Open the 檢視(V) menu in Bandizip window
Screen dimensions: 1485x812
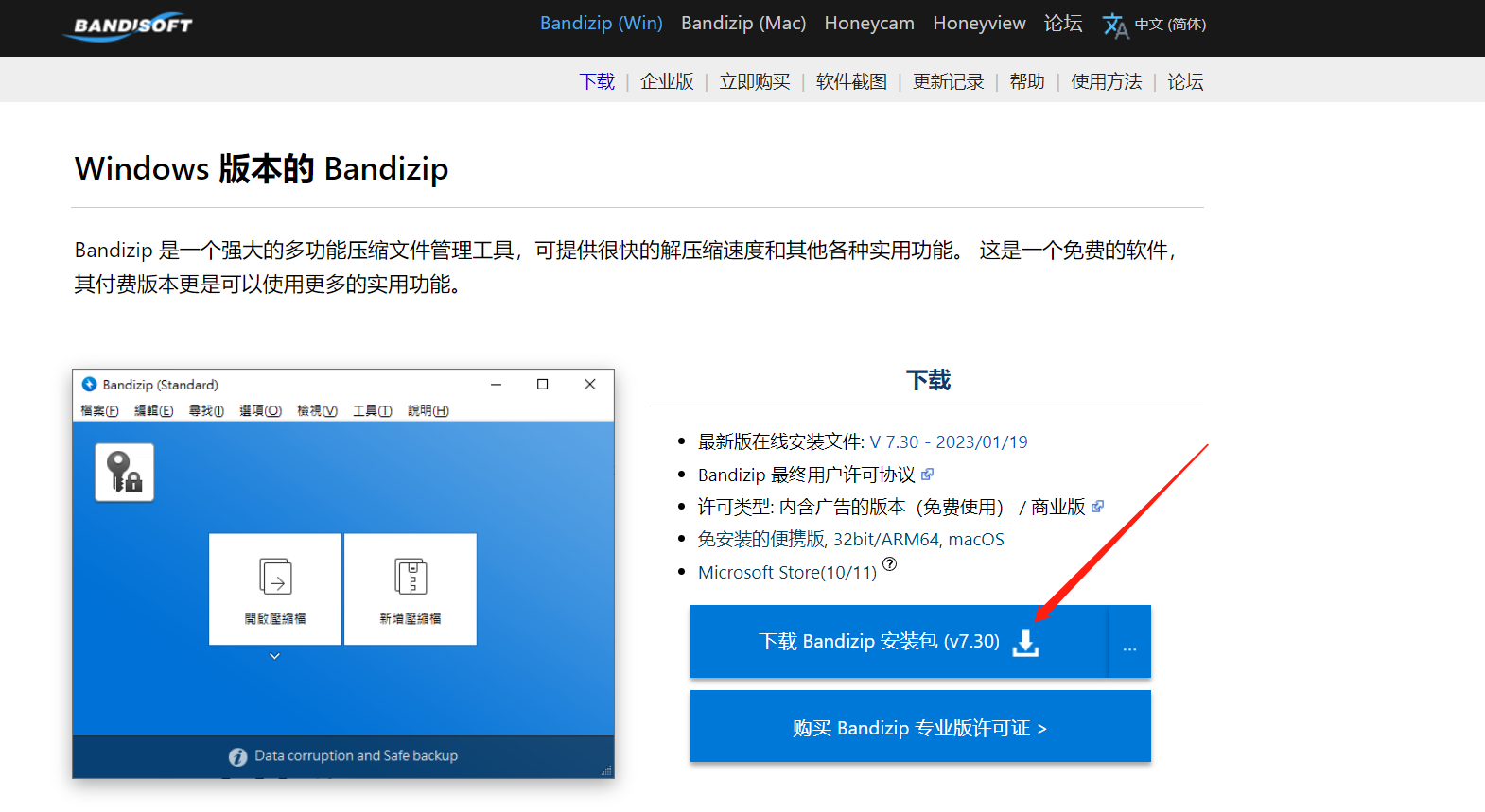point(317,410)
